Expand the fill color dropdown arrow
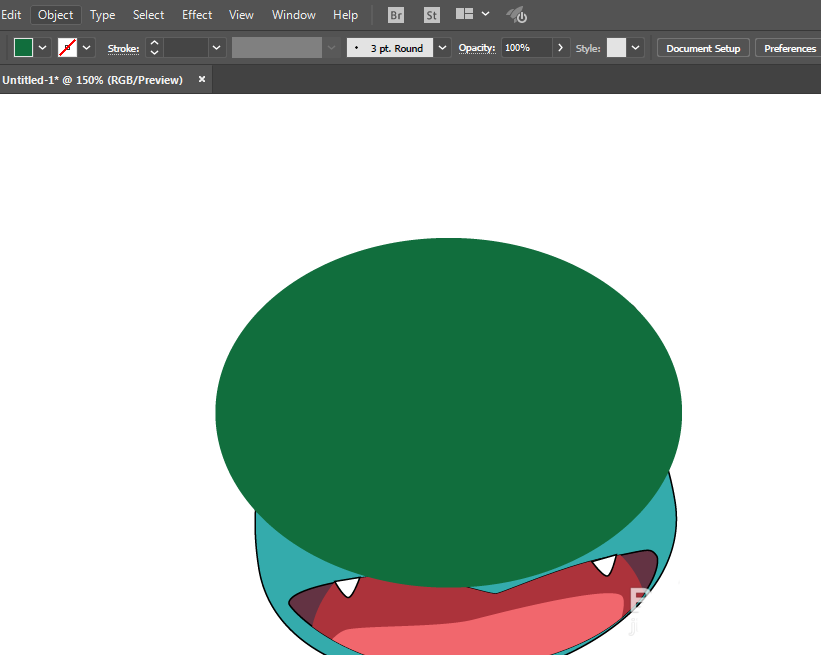Viewport: 821px width, 655px height. [43, 48]
